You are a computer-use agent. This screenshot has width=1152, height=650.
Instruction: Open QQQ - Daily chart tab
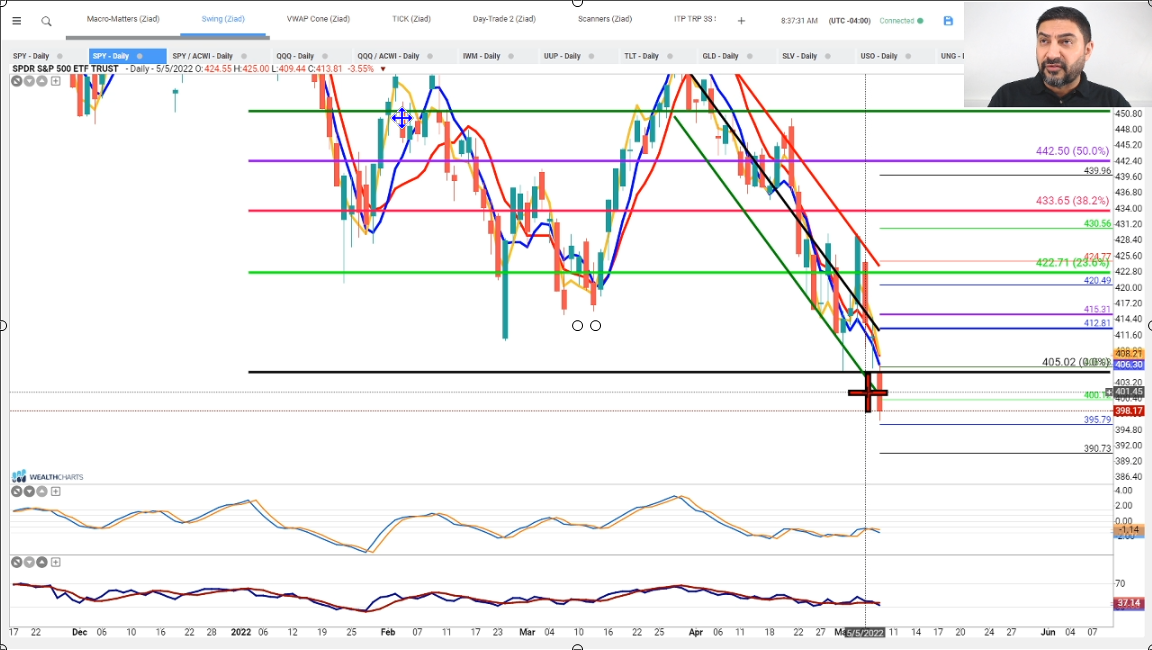tap(295, 56)
